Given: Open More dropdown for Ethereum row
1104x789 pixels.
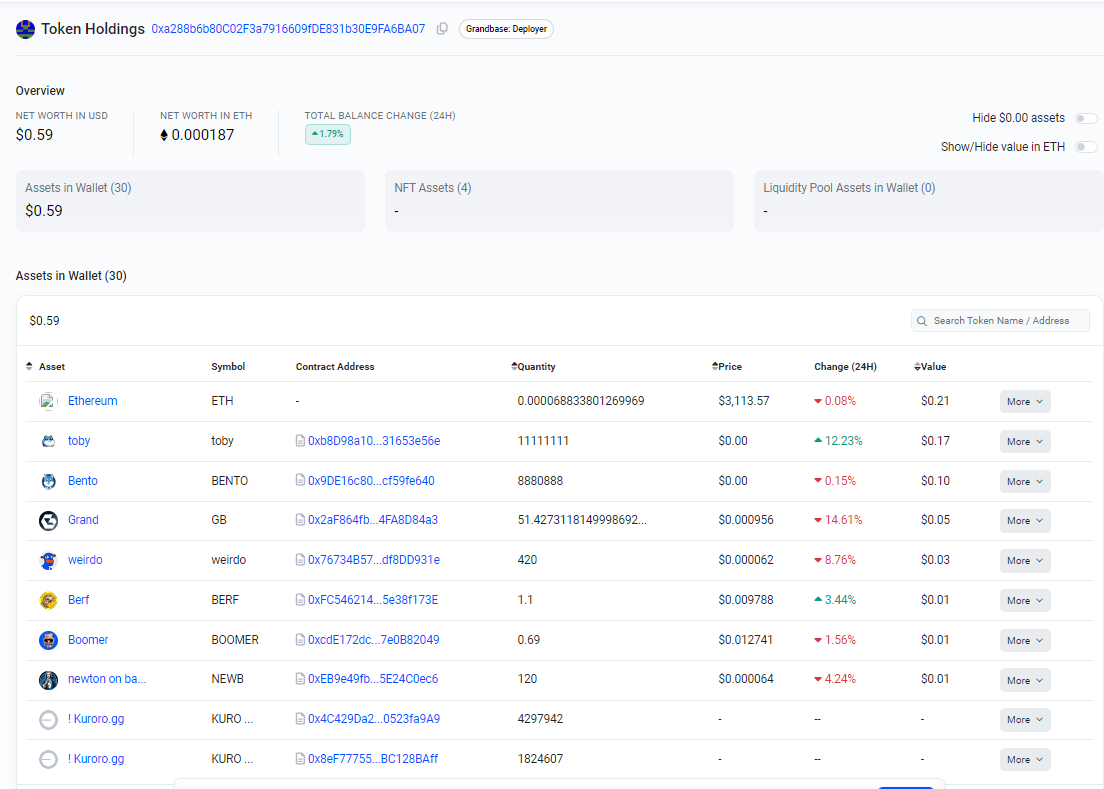Looking at the screenshot, I should pyautogui.click(x=1025, y=402).
